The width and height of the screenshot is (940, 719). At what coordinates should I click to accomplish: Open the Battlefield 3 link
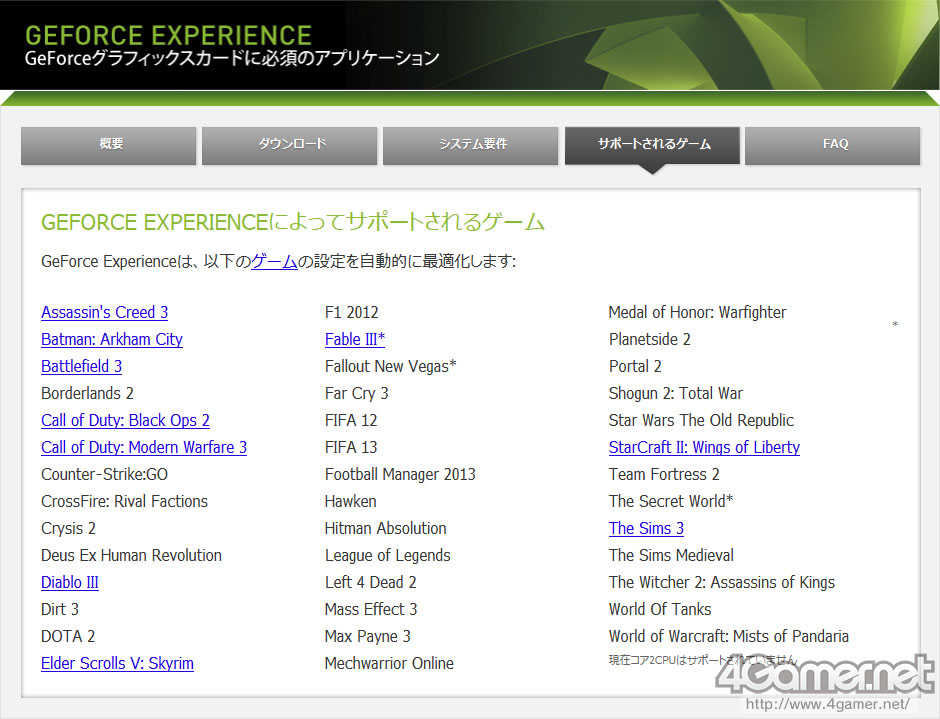(x=82, y=366)
